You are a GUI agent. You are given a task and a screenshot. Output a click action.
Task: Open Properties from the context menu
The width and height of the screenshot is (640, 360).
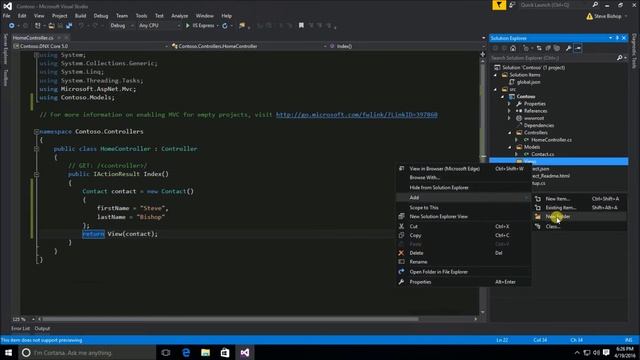pyautogui.click(x=463, y=282)
